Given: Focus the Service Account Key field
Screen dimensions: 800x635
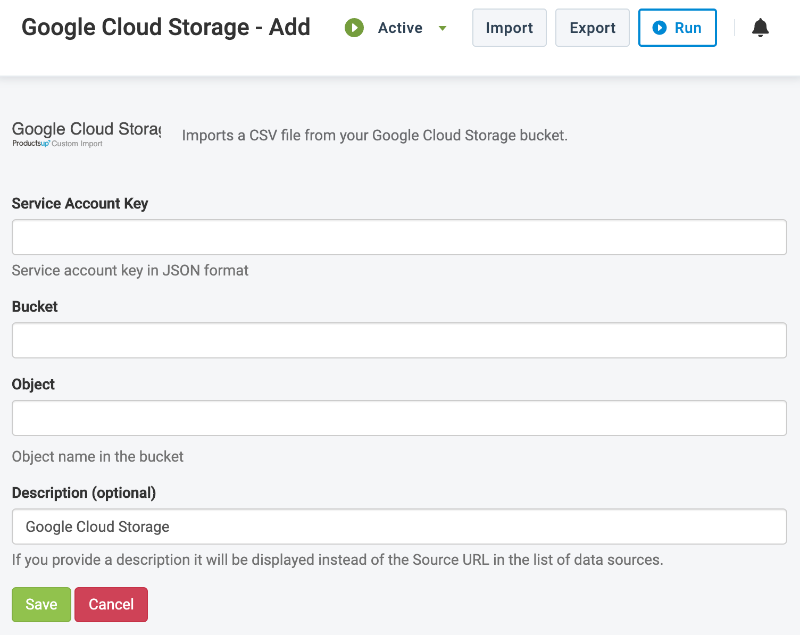Looking at the screenshot, I should pyautogui.click(x=399, y=237).
